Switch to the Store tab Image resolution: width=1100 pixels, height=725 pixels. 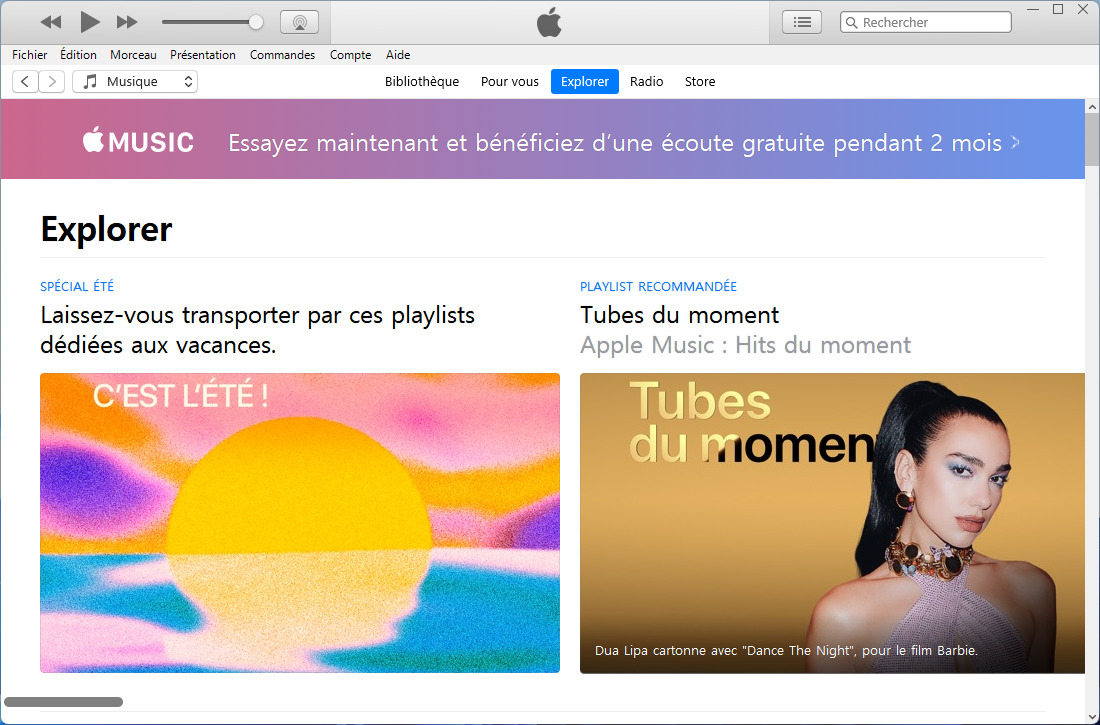(x=699, y=81)
